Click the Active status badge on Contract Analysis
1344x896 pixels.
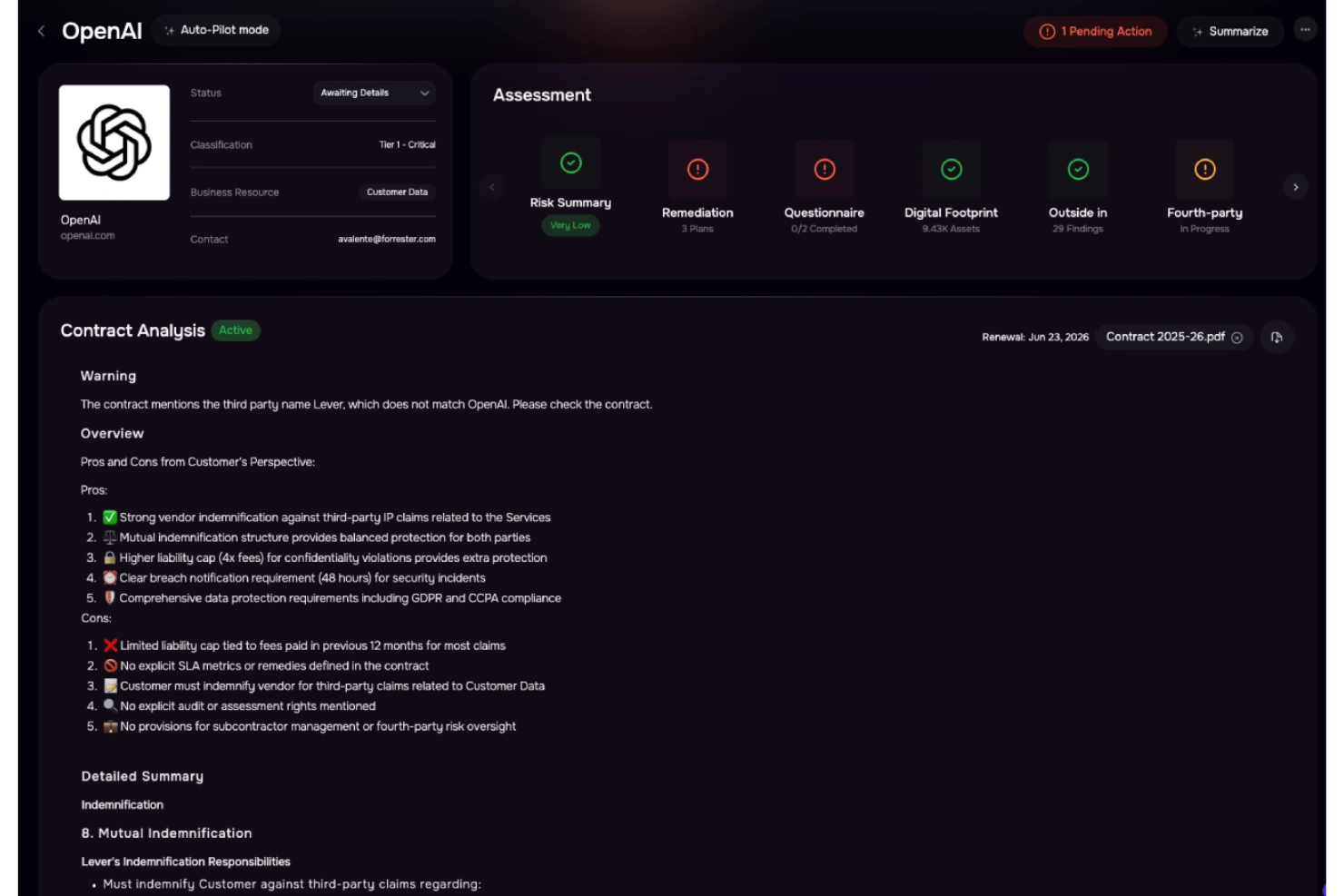click(x=235, y=330)
